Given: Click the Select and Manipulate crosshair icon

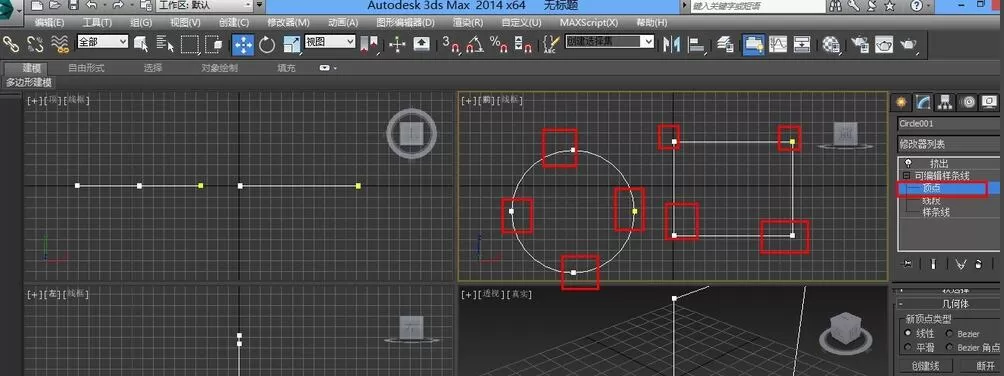Looking at the screenshot, I should (398, 44).
